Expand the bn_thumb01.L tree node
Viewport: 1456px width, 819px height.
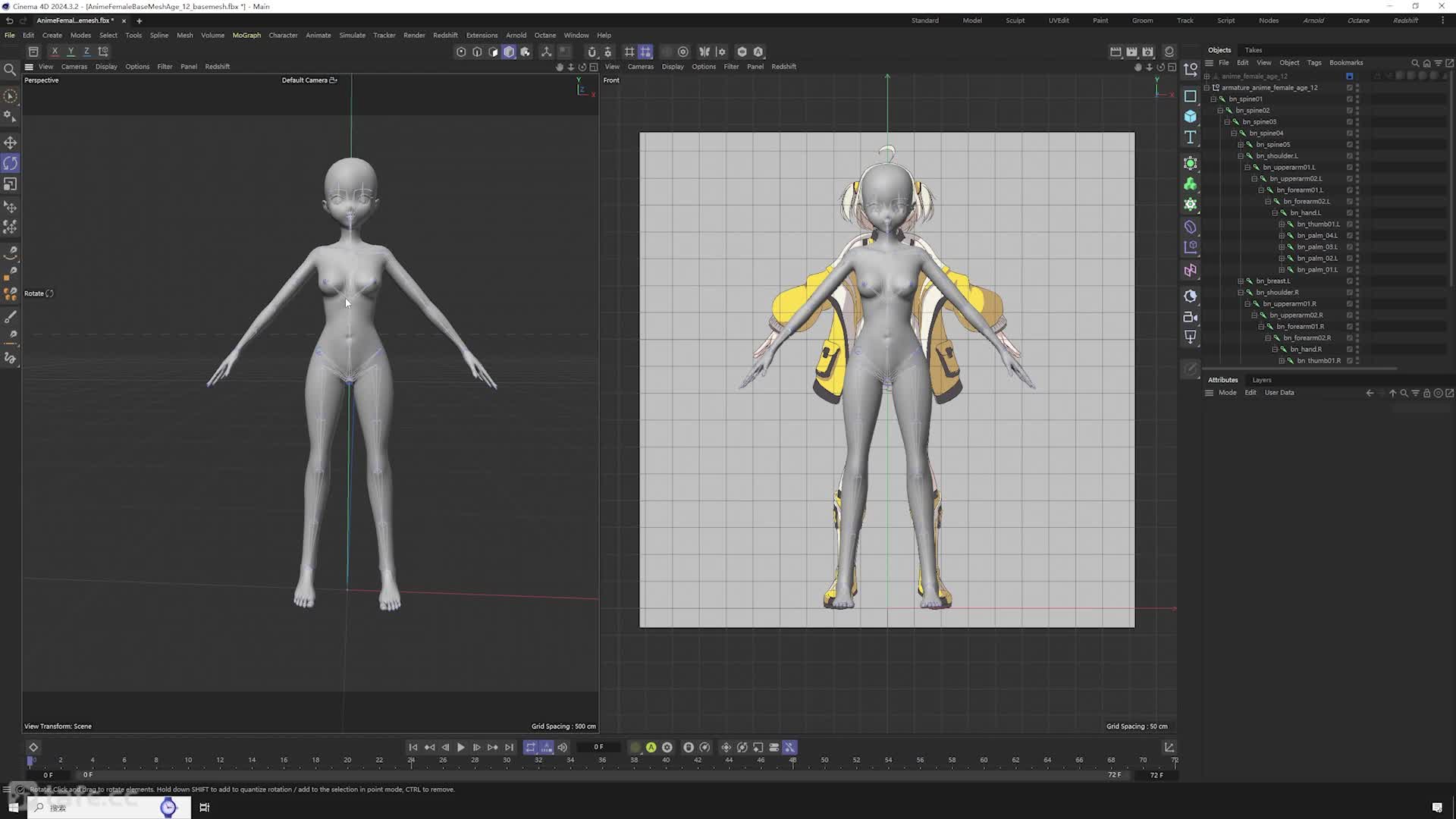[1282, 224]
